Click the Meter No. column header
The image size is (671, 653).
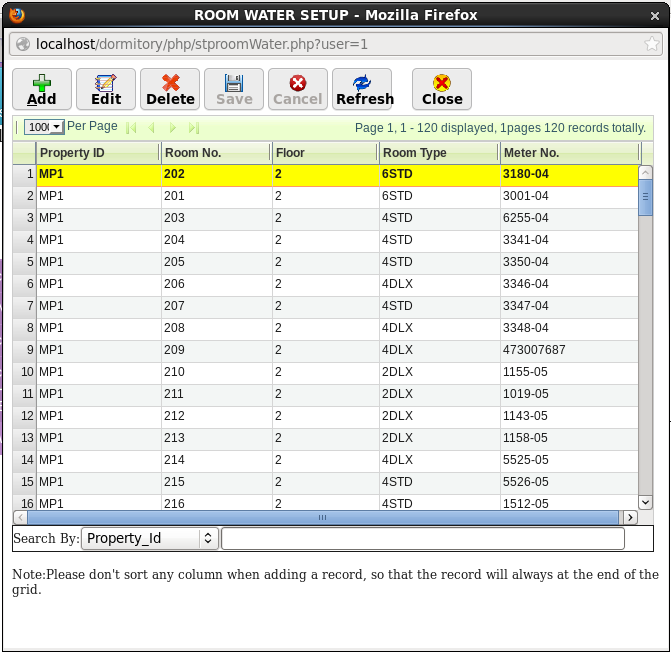568,153
